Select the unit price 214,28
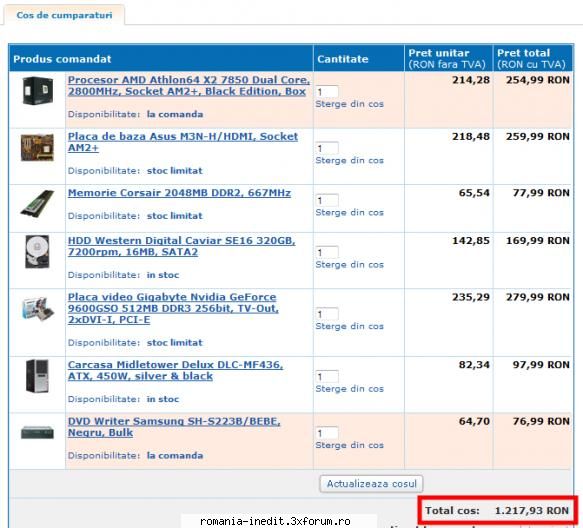Image resolution: width=583 pixels, height=528 pixels. click(x=471, y=80)
